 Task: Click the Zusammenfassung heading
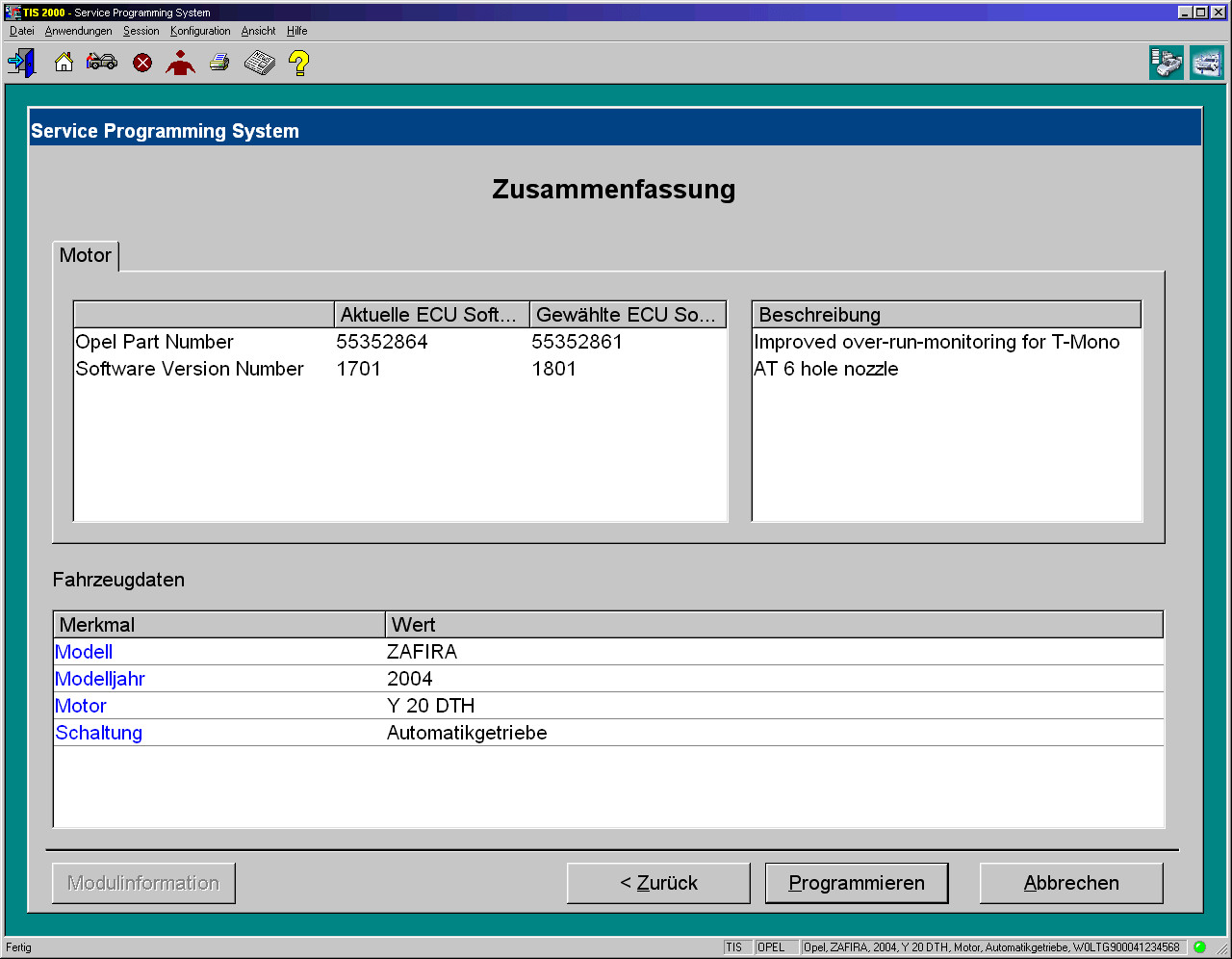tap(614, 189)
